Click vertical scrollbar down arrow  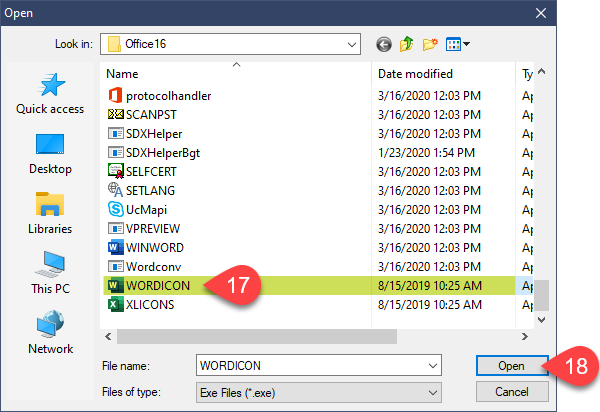point(541,320)
